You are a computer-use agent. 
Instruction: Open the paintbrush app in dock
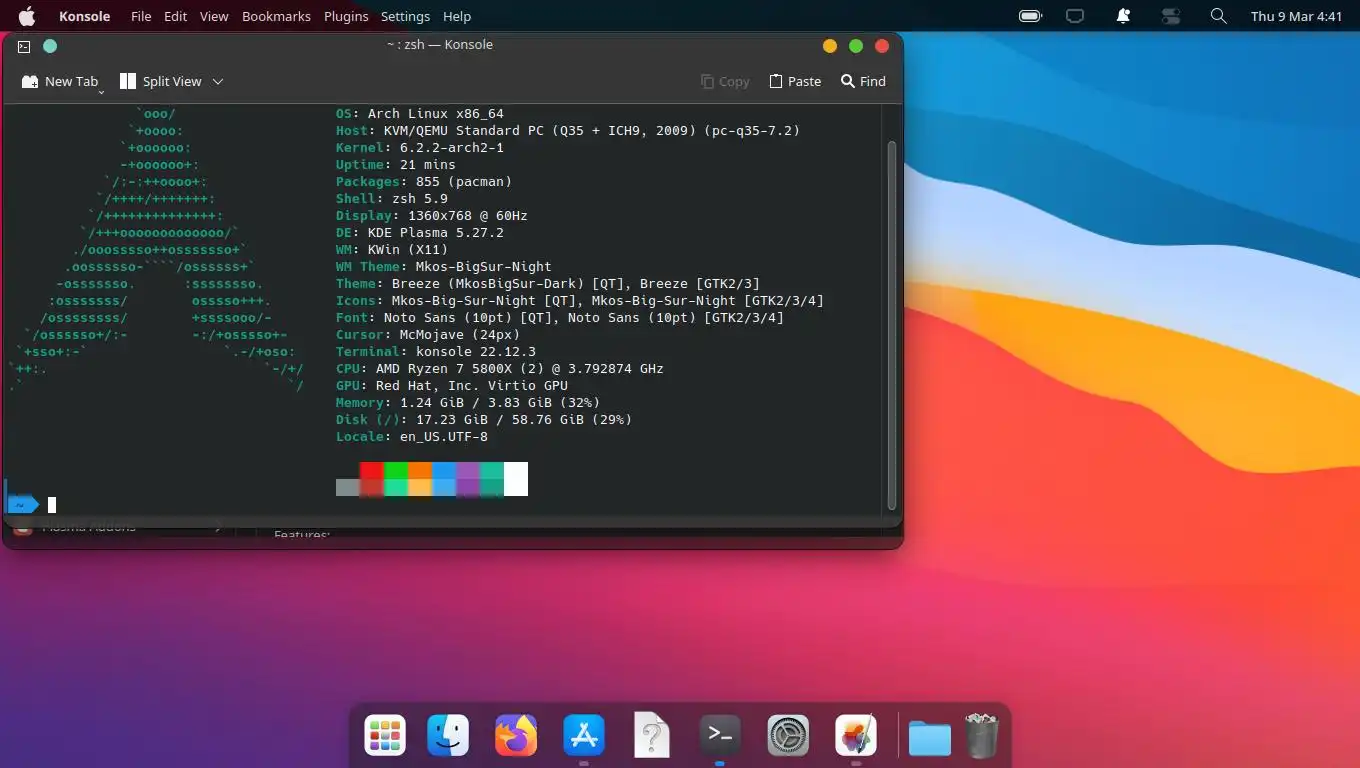click(856, 737)
